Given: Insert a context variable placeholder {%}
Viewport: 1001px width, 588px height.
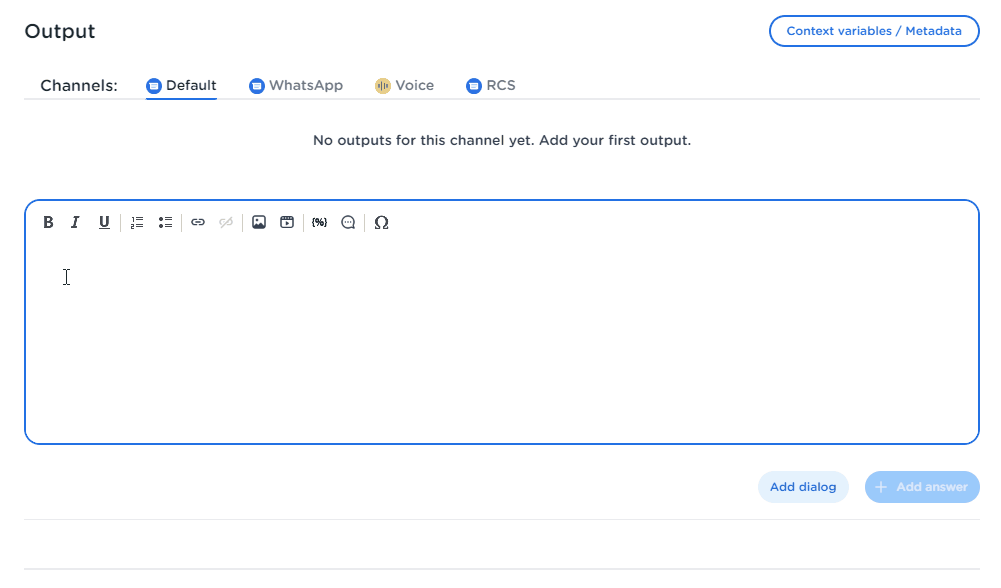Looking at the screenshot, I should click(x=319, y=222).
